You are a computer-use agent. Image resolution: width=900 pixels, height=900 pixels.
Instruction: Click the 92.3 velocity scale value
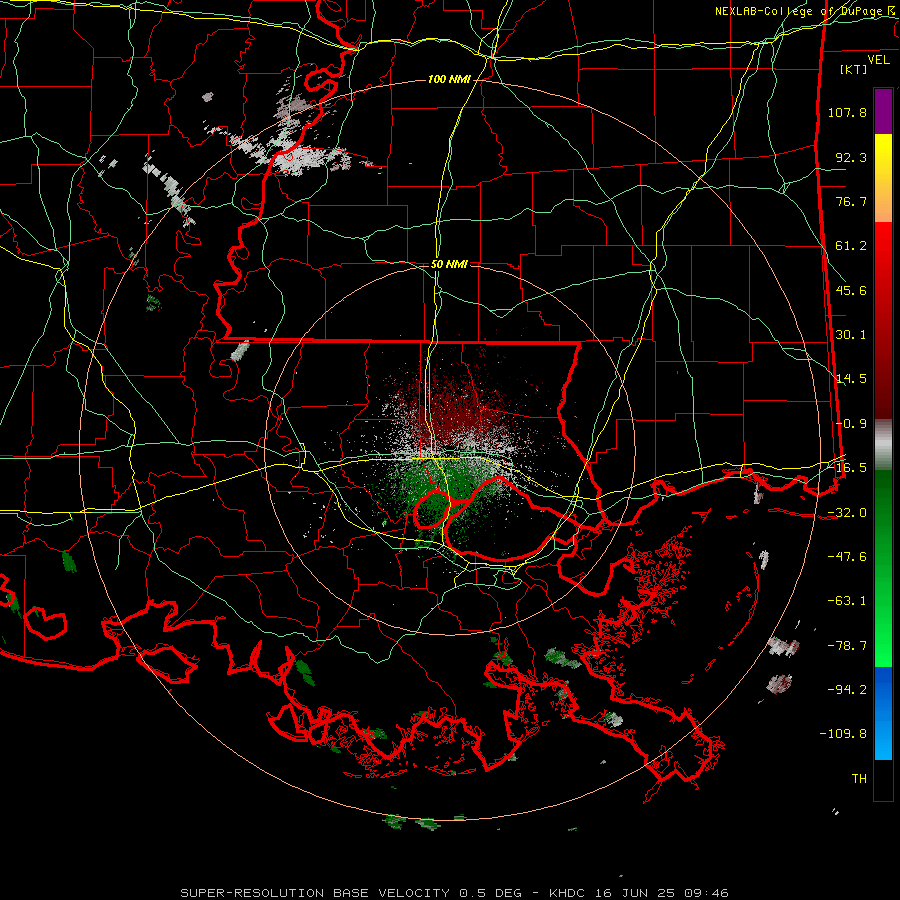coord(851,157)
